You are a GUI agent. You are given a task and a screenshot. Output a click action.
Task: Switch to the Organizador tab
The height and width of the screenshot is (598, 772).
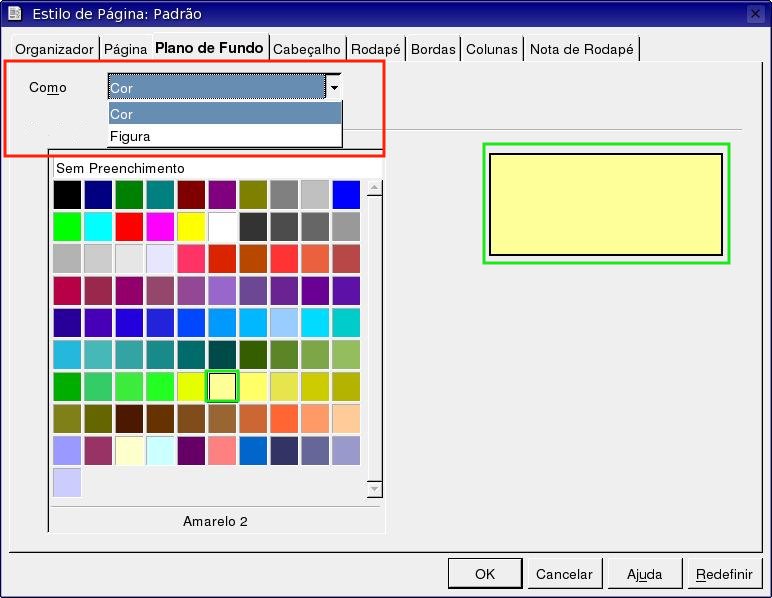54,49
